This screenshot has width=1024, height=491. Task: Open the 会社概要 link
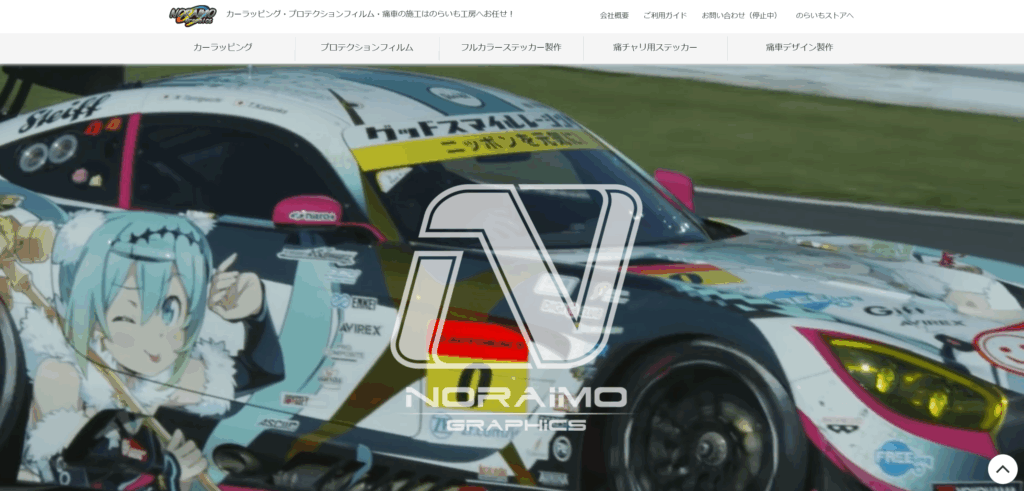(x=615, y=16)
